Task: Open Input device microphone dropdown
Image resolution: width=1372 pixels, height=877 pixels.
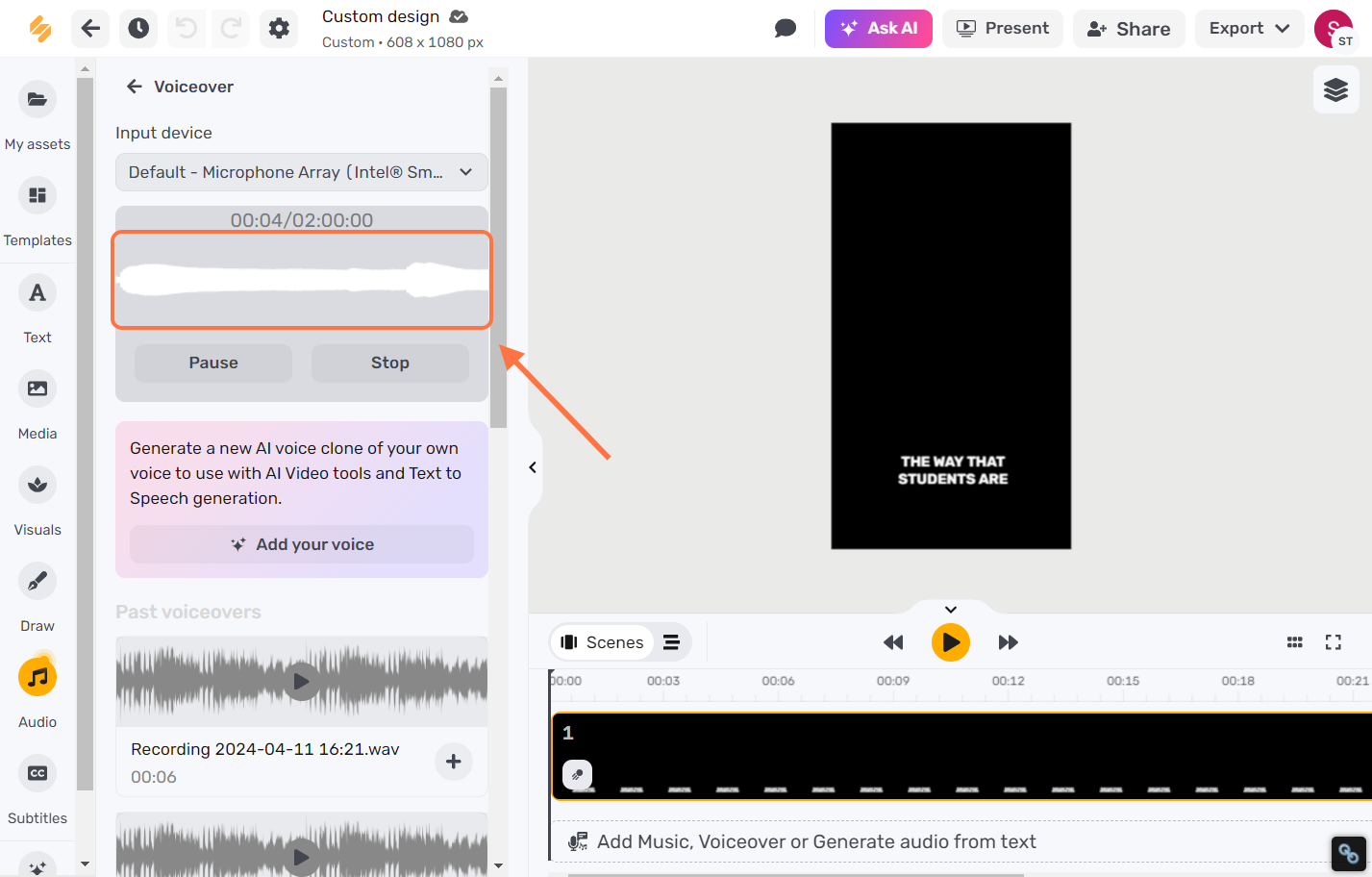Action: (302, 172)
